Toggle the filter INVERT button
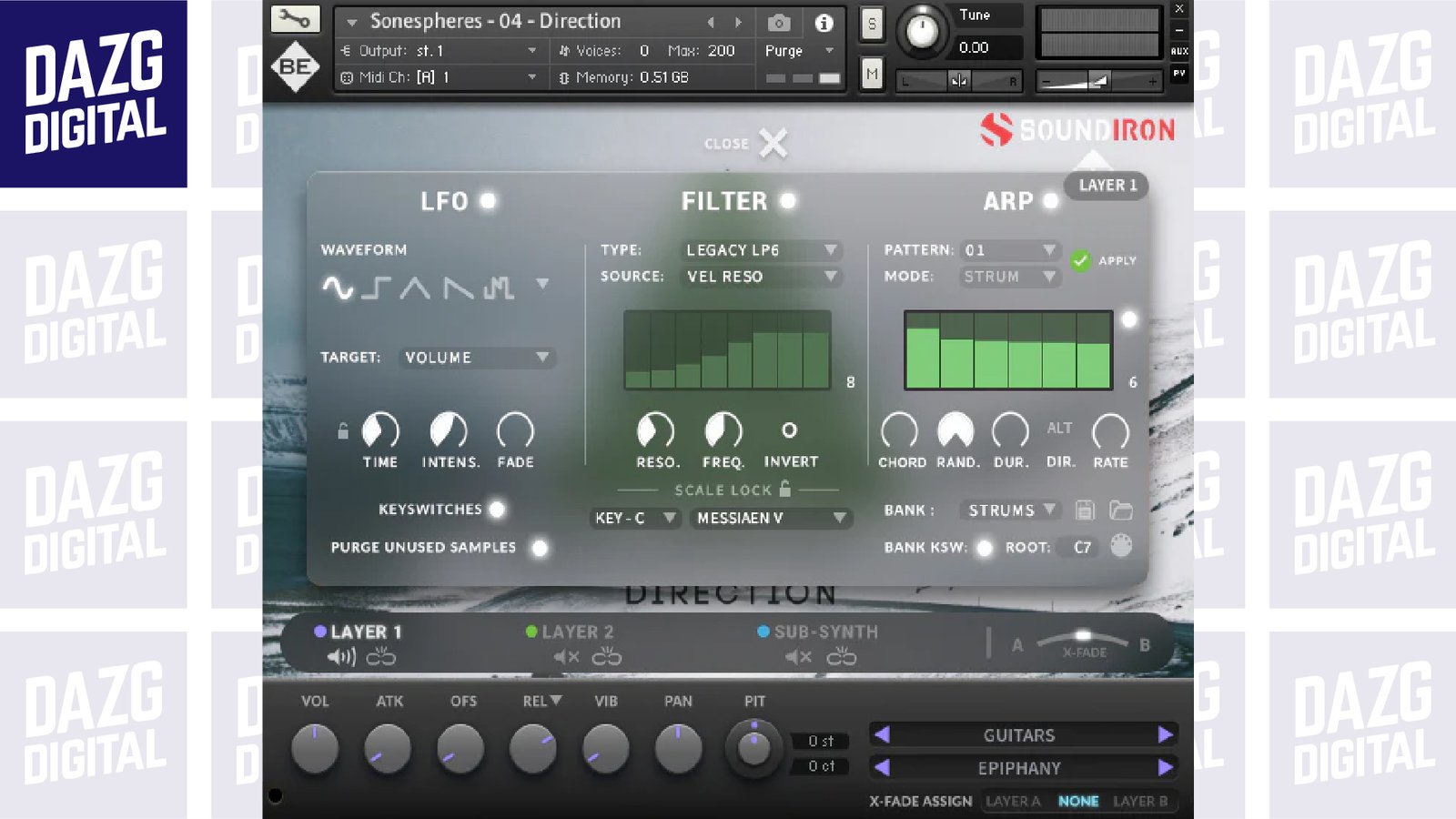The image size is (1456, 819). [789, 430]
